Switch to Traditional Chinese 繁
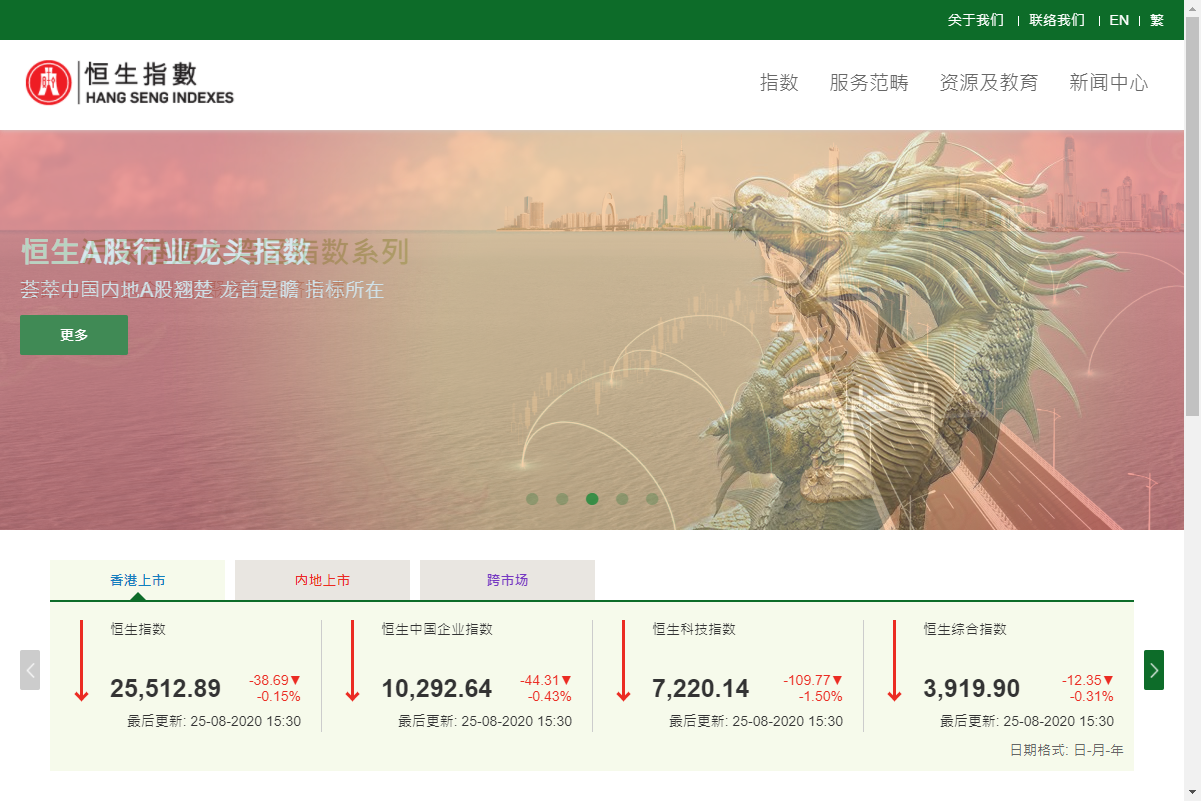 click(x=1157, y=20)
